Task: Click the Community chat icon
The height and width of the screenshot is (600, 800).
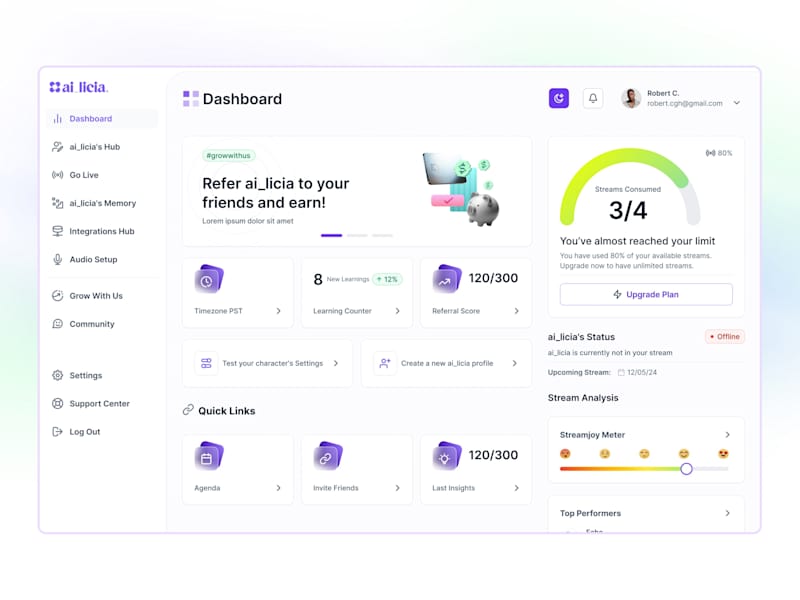Action: [58, 323]
